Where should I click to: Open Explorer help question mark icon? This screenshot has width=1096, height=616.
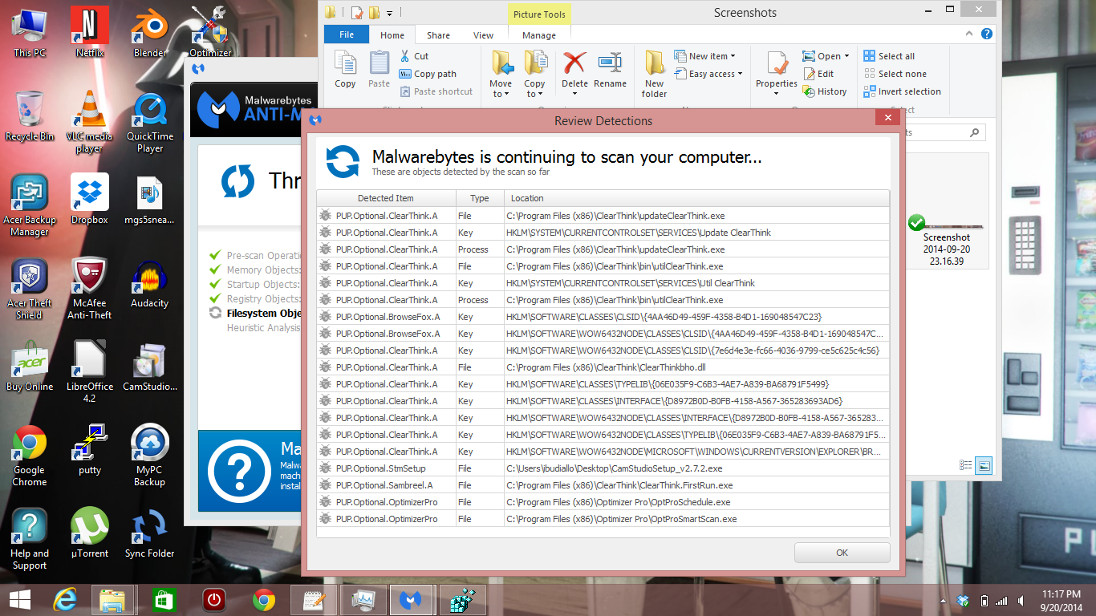(x=986, y=34)
